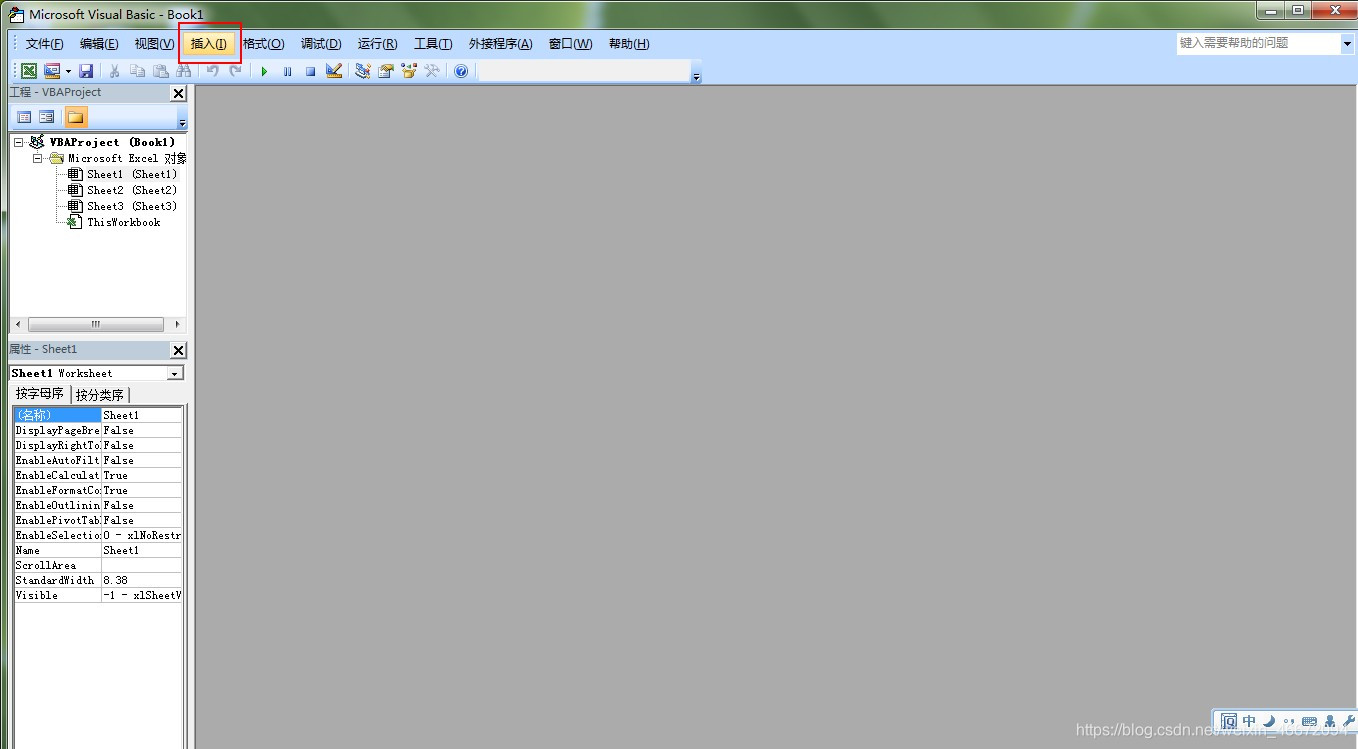Click the EnableCalculation True value
The height and width of the screenshot is (749, 1358).
pyautogui.click(x=142, y=475)
